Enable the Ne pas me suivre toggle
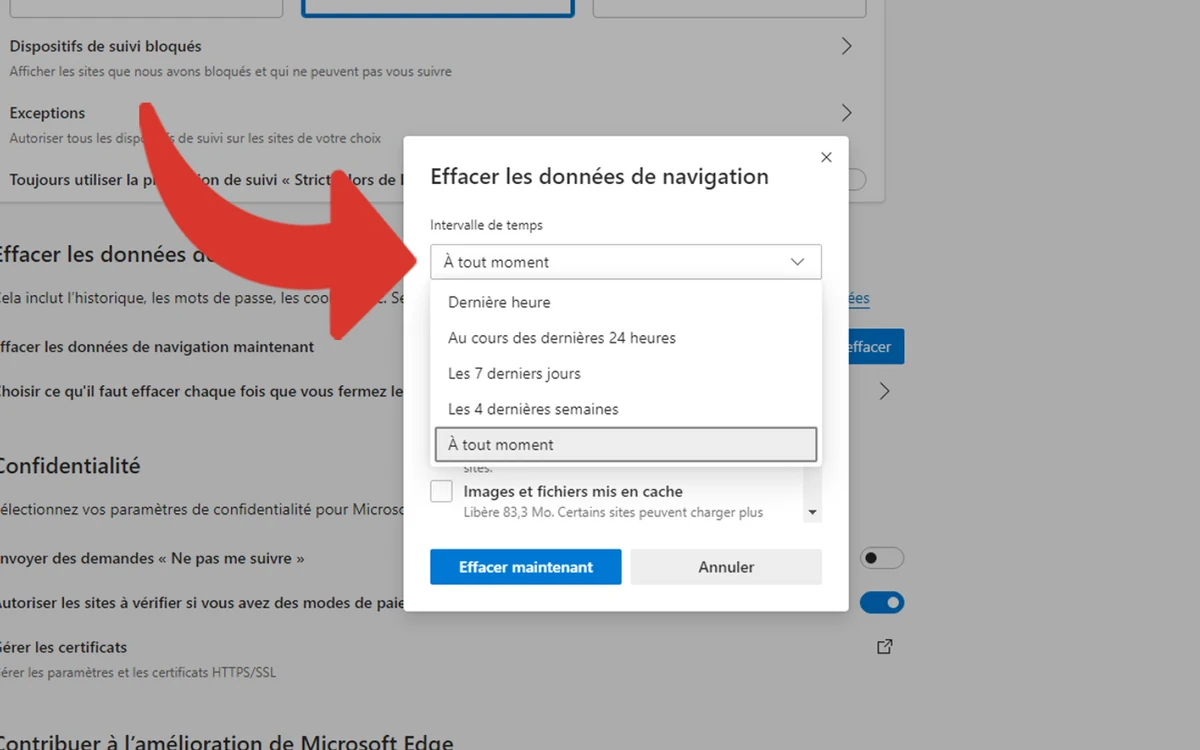 click(882, 558)
